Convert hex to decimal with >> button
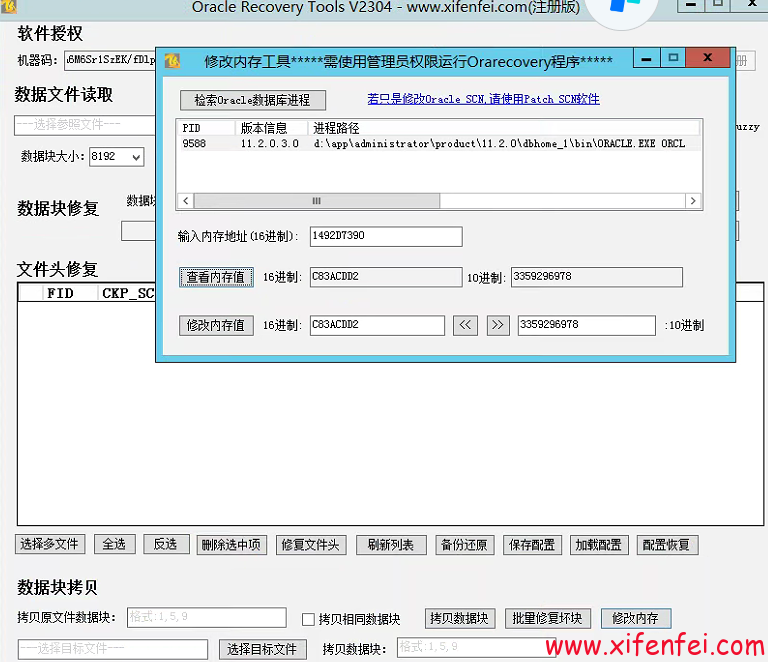This screenshot has height=662, width=768. tap(498, 325)
